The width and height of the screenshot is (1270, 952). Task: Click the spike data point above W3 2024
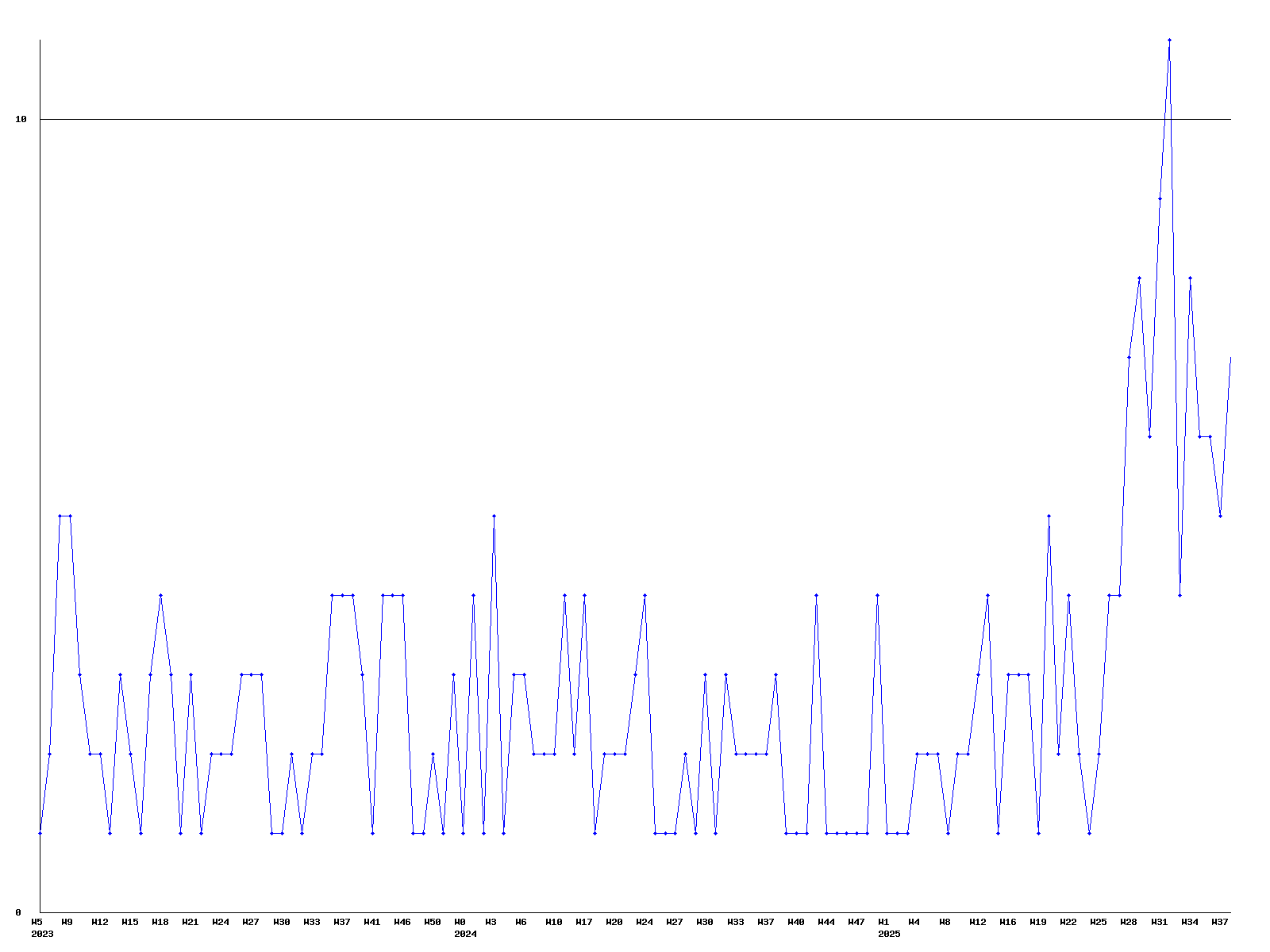(x=494, y=516)
